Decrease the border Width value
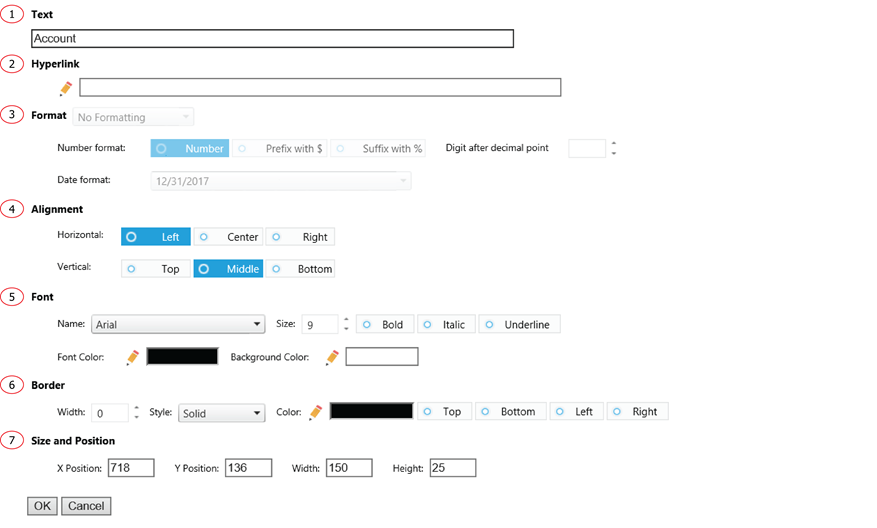The image size is (877, 528). tap(136, 417)
